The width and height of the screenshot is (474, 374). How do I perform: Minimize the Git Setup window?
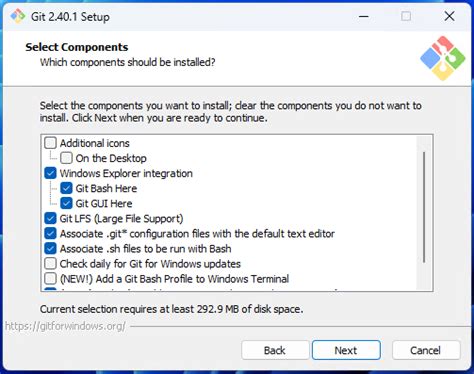(363, 16)
